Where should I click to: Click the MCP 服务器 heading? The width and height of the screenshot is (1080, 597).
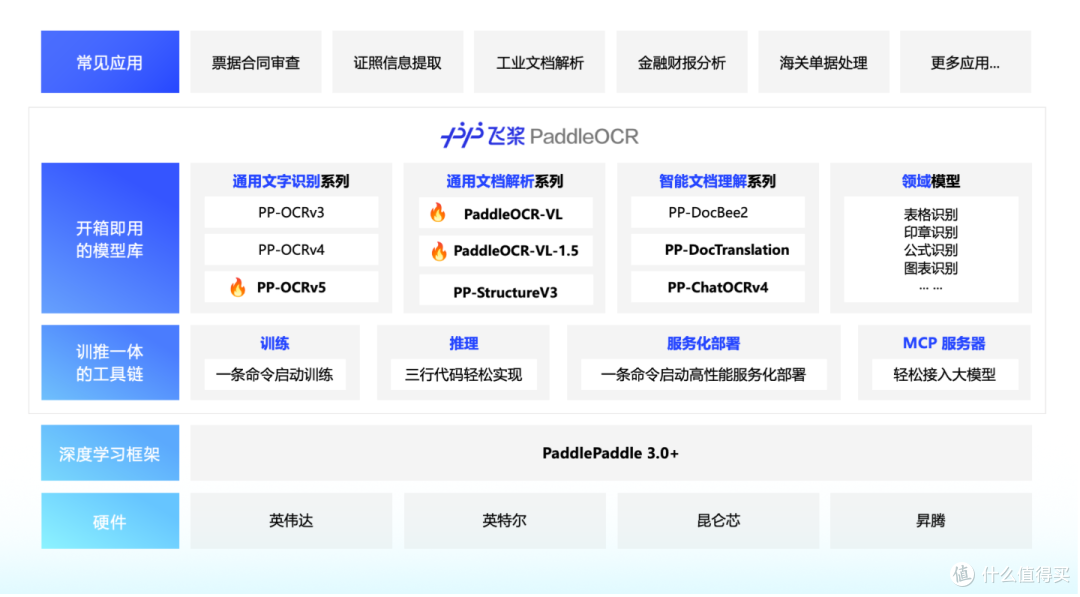(944, 343)
